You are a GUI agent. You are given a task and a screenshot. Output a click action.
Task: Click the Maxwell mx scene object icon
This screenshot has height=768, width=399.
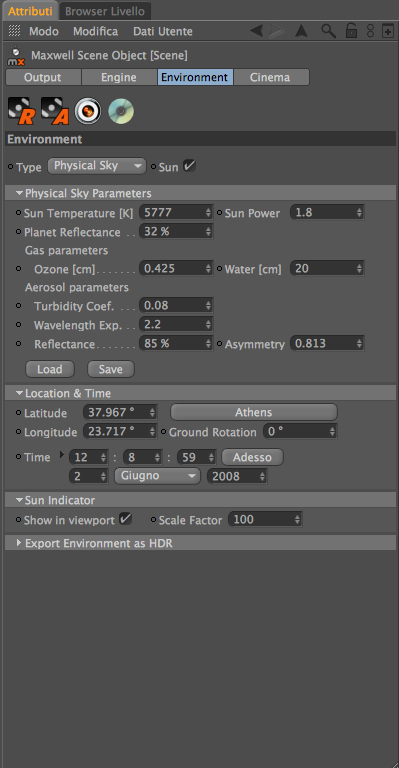[16, 56]
